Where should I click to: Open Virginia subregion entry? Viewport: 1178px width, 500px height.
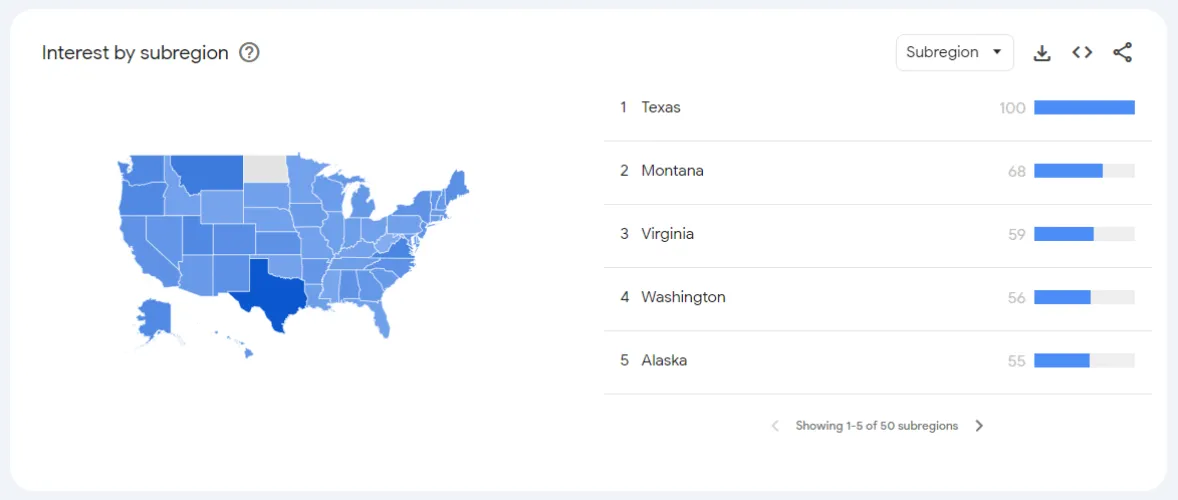(667, 234)
